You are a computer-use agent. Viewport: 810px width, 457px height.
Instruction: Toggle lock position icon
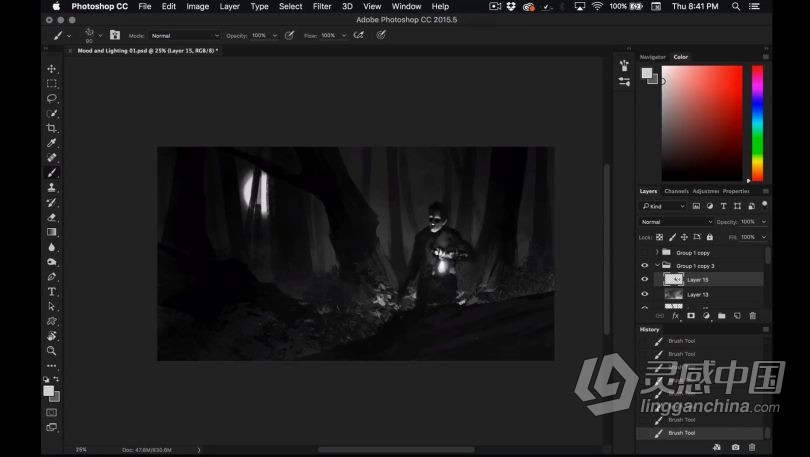(684, 237)
